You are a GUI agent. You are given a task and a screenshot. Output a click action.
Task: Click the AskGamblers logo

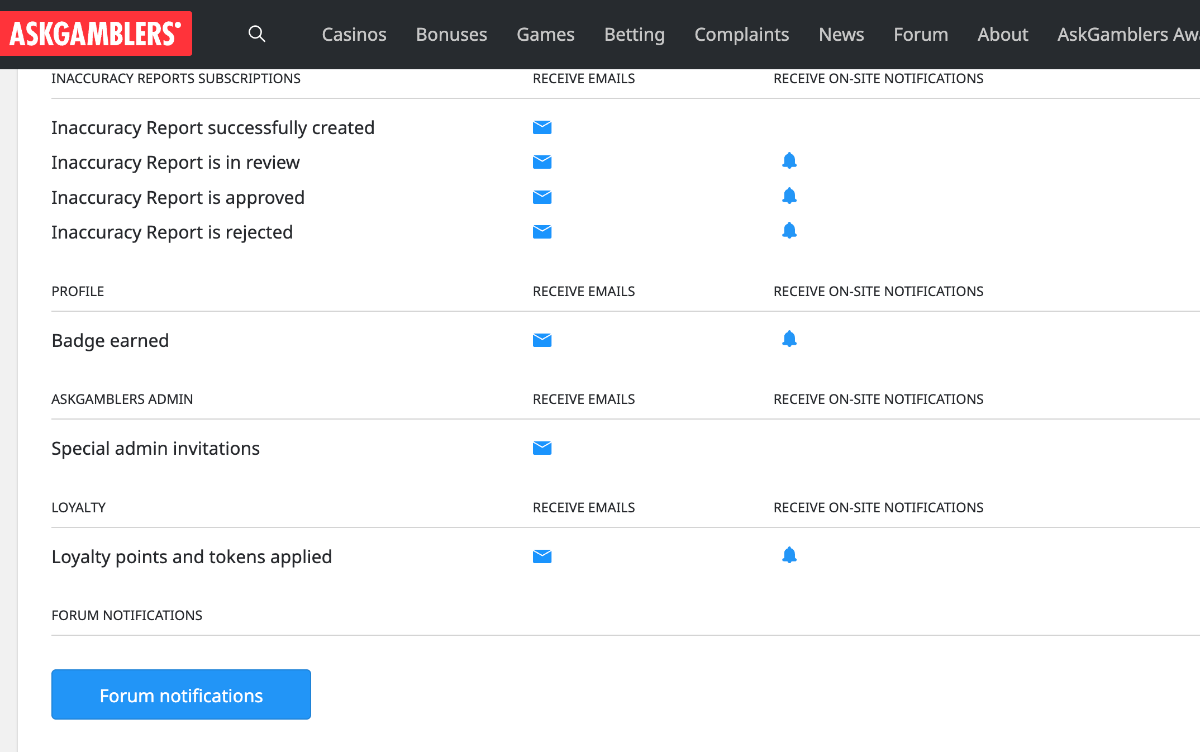pyautogui.click(x=96, y=34)
